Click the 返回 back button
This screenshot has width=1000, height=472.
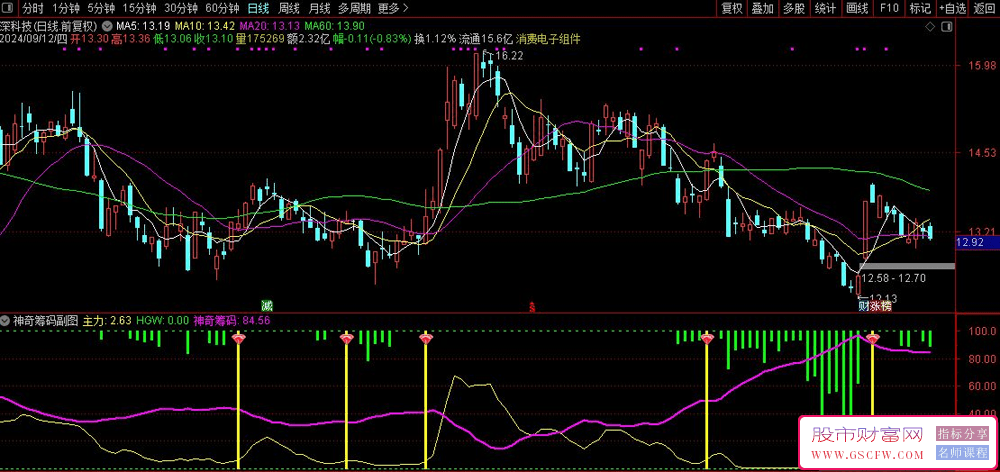click(984, 8)
